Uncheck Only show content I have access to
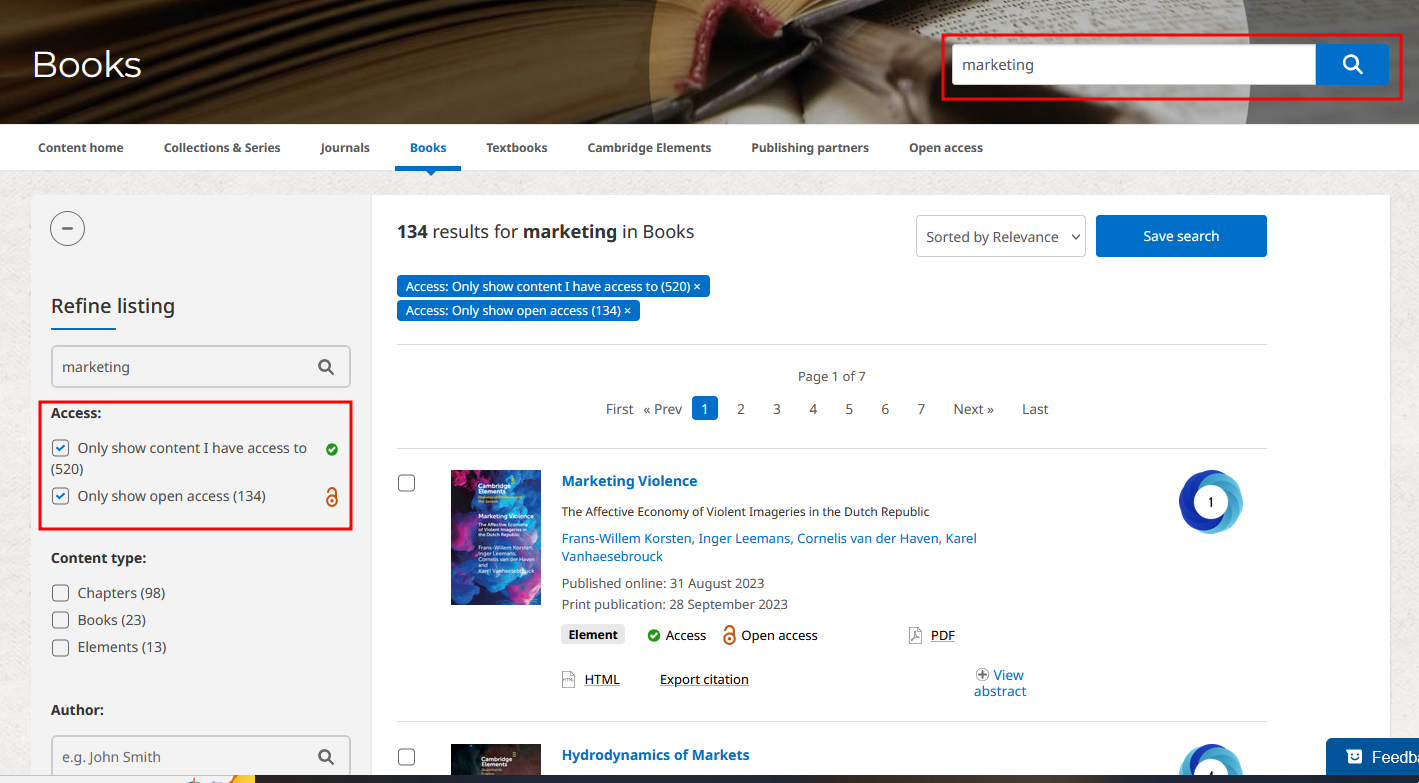 [61, 448]
